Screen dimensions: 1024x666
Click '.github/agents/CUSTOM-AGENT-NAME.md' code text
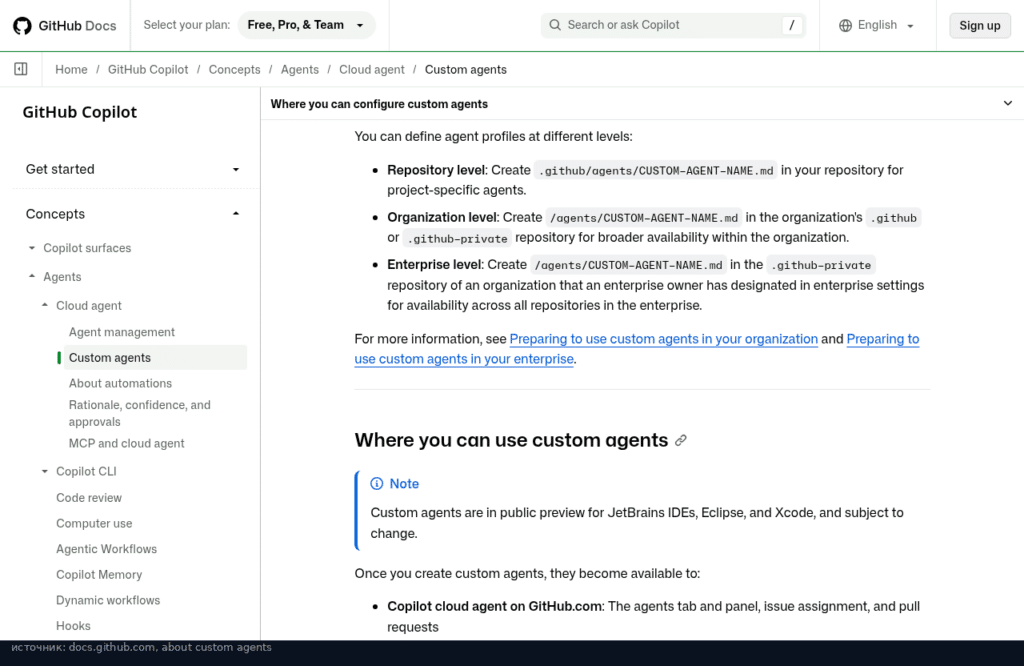[656, 170]
